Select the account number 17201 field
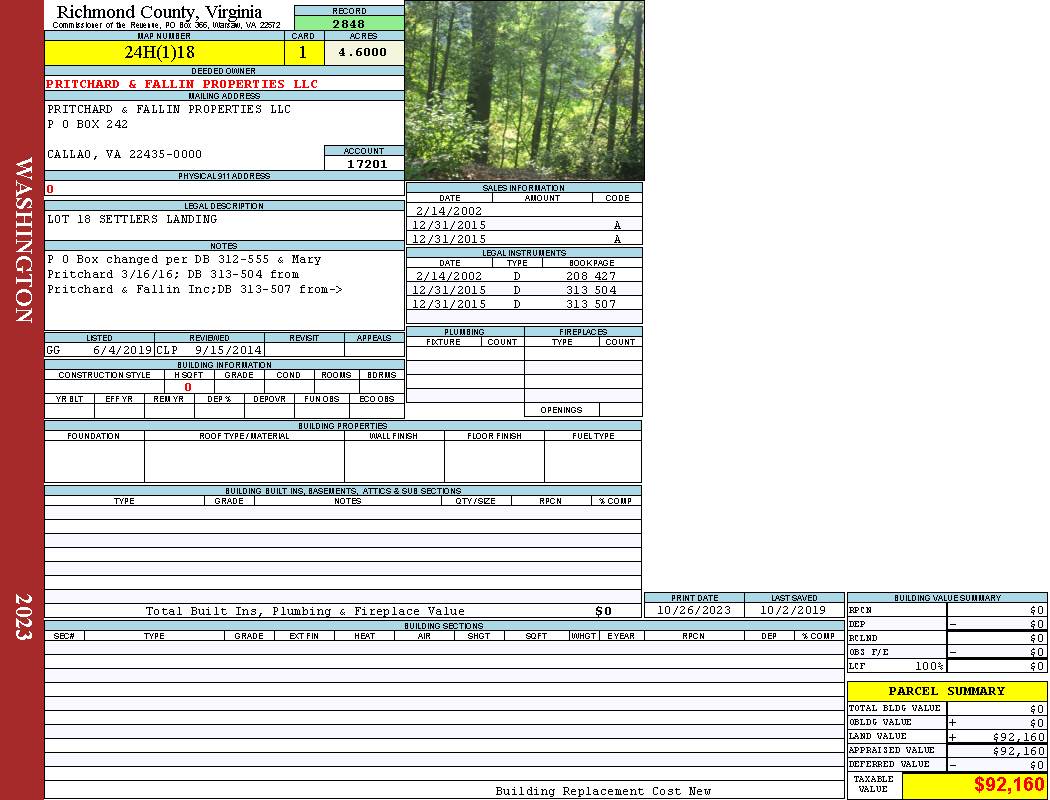Viewport: 1050px width, 800px height. 364,164
